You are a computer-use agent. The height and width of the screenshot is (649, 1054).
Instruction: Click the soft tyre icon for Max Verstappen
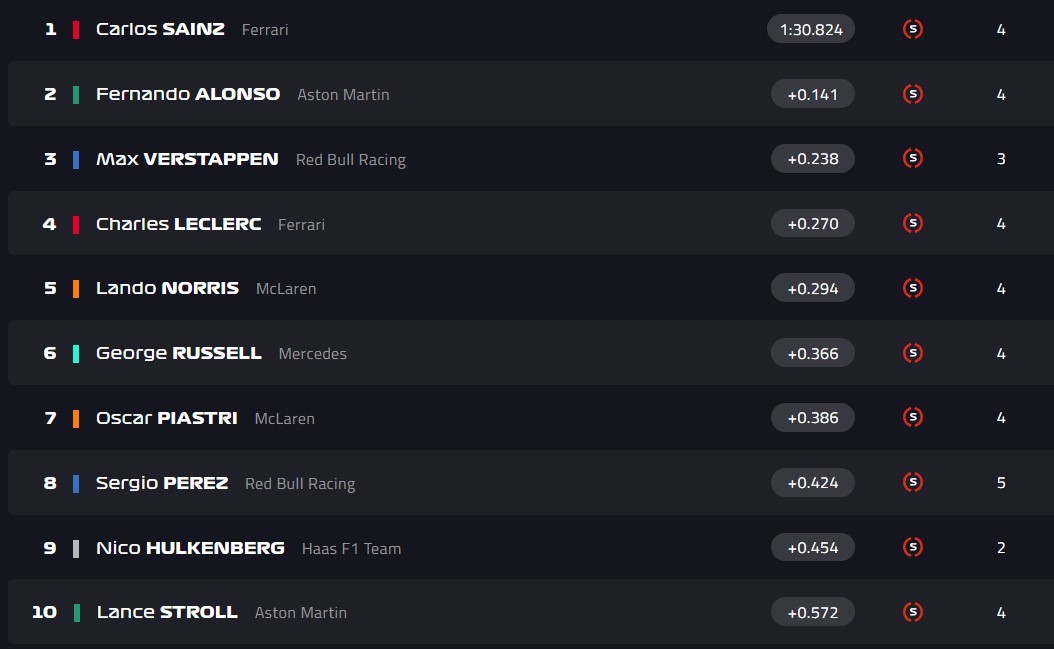click(912, 158)
